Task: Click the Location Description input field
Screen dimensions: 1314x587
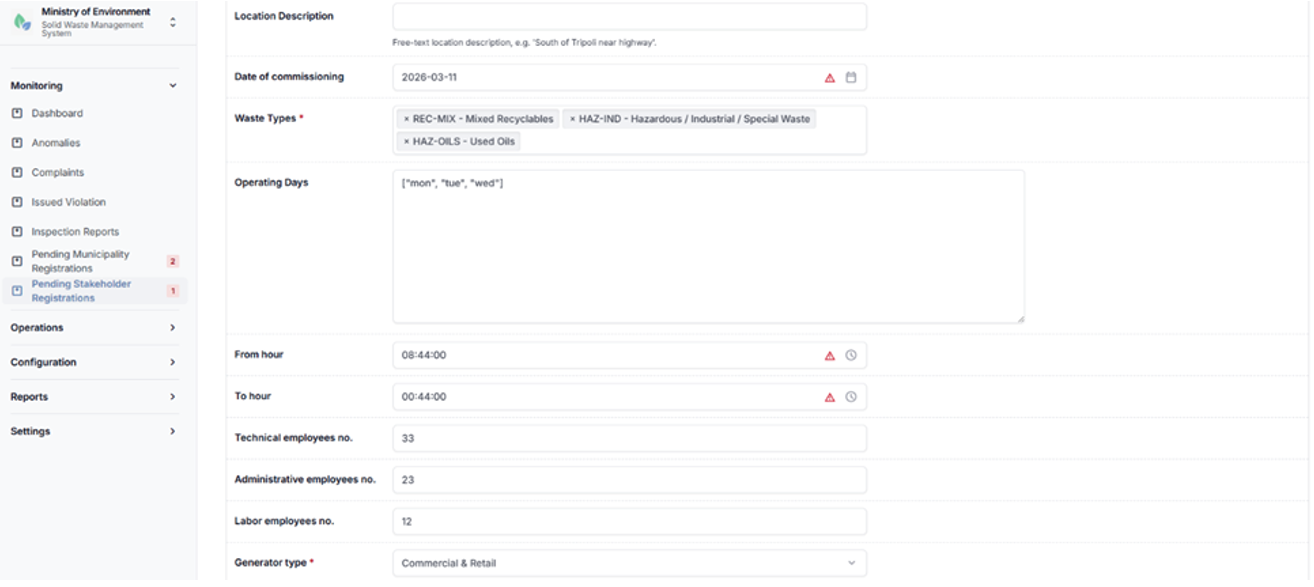Action: pyautogui.click(x=630, y=17)
